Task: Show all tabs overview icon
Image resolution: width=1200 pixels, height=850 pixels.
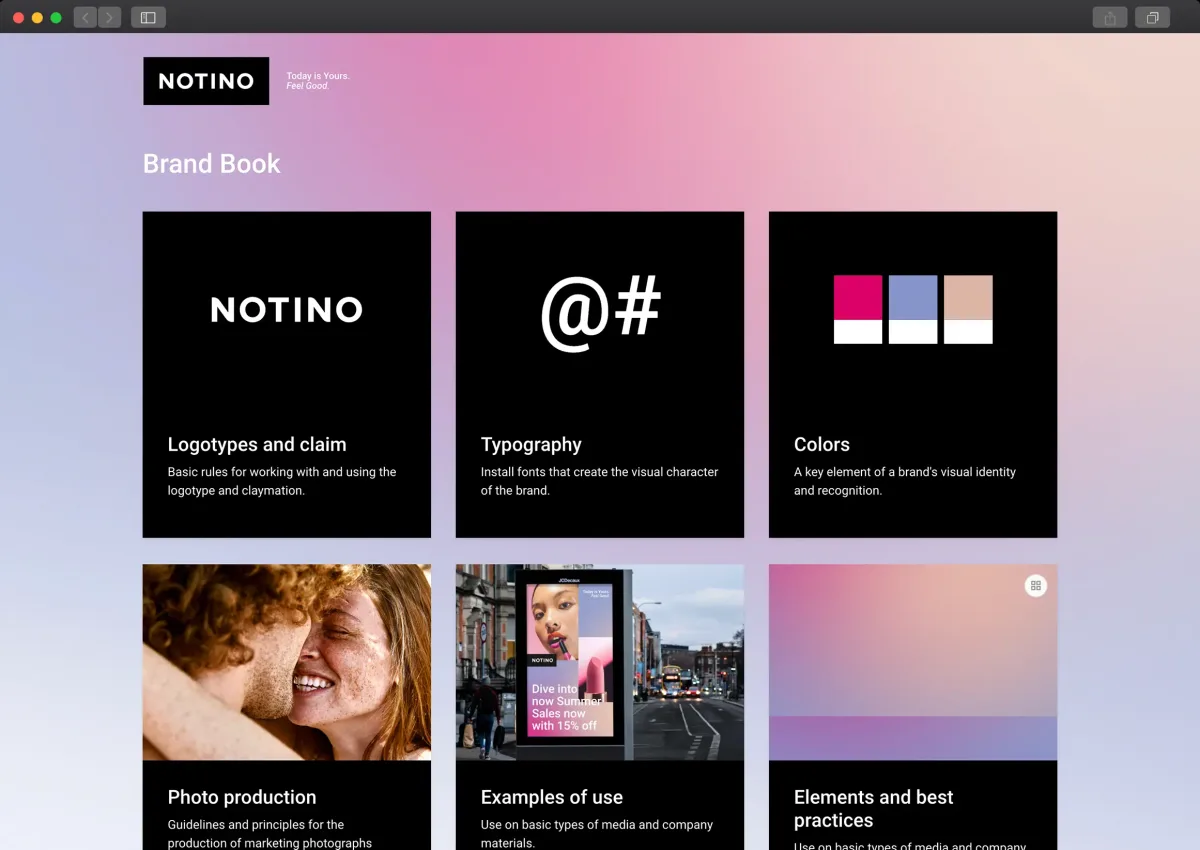Action: point(1152,17)
